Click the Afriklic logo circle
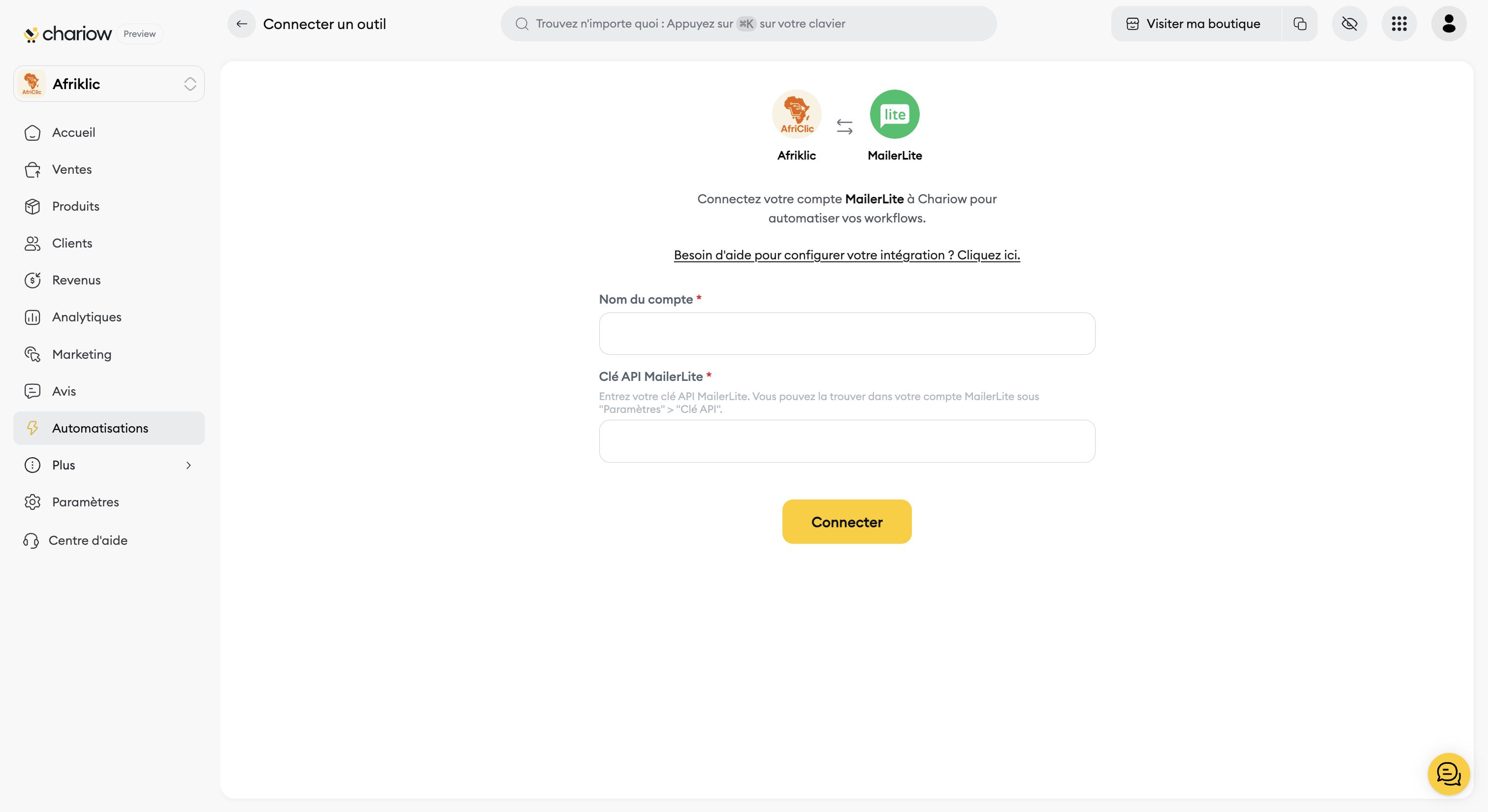1488x812 pixels. point(797,114)
